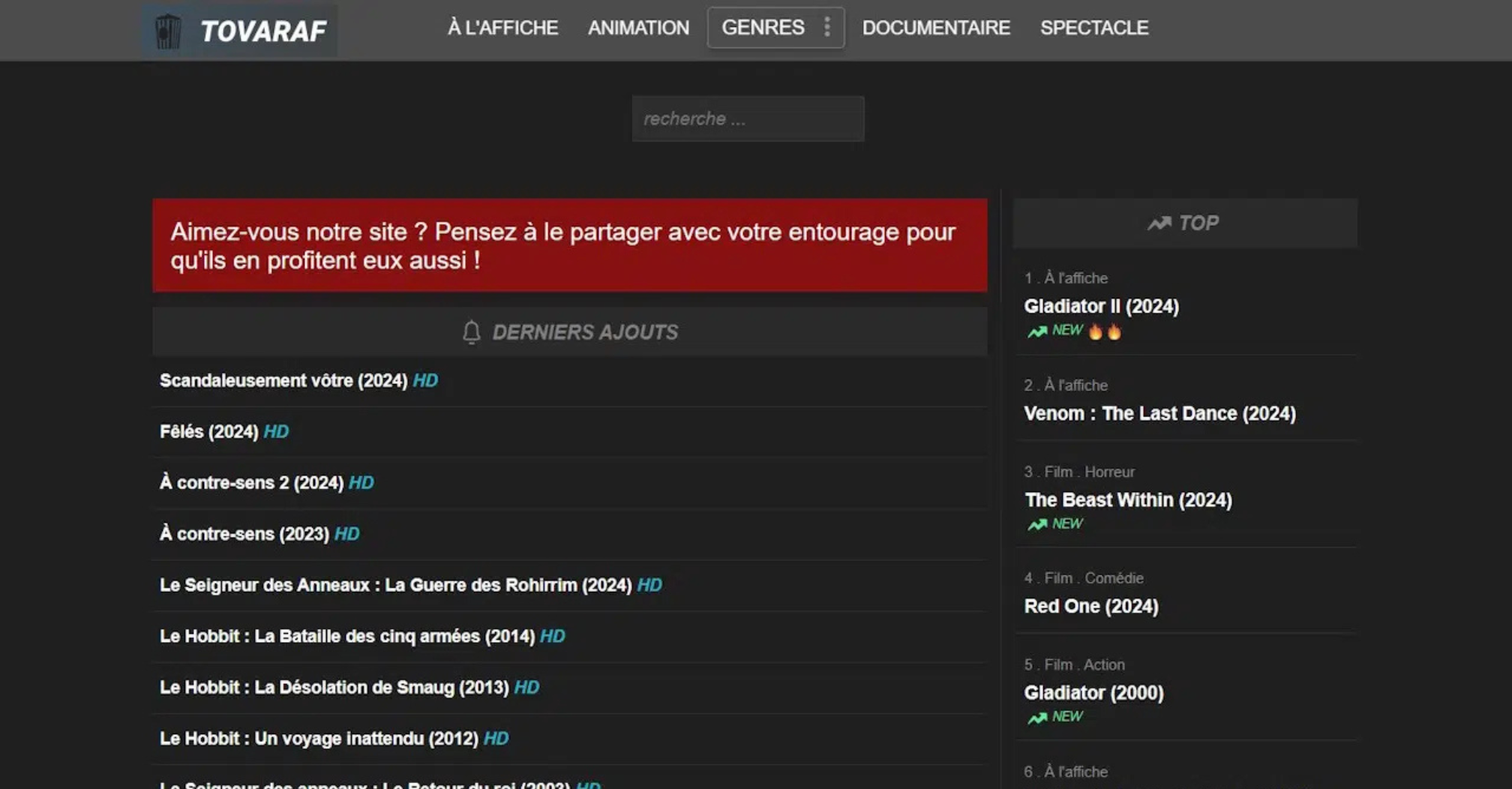The height and width of the screenshot is (789, 1512).
Task: Select Le Seigneur des Anneaux: La Guerre des Rohirrim
Action: coord(395,585)
